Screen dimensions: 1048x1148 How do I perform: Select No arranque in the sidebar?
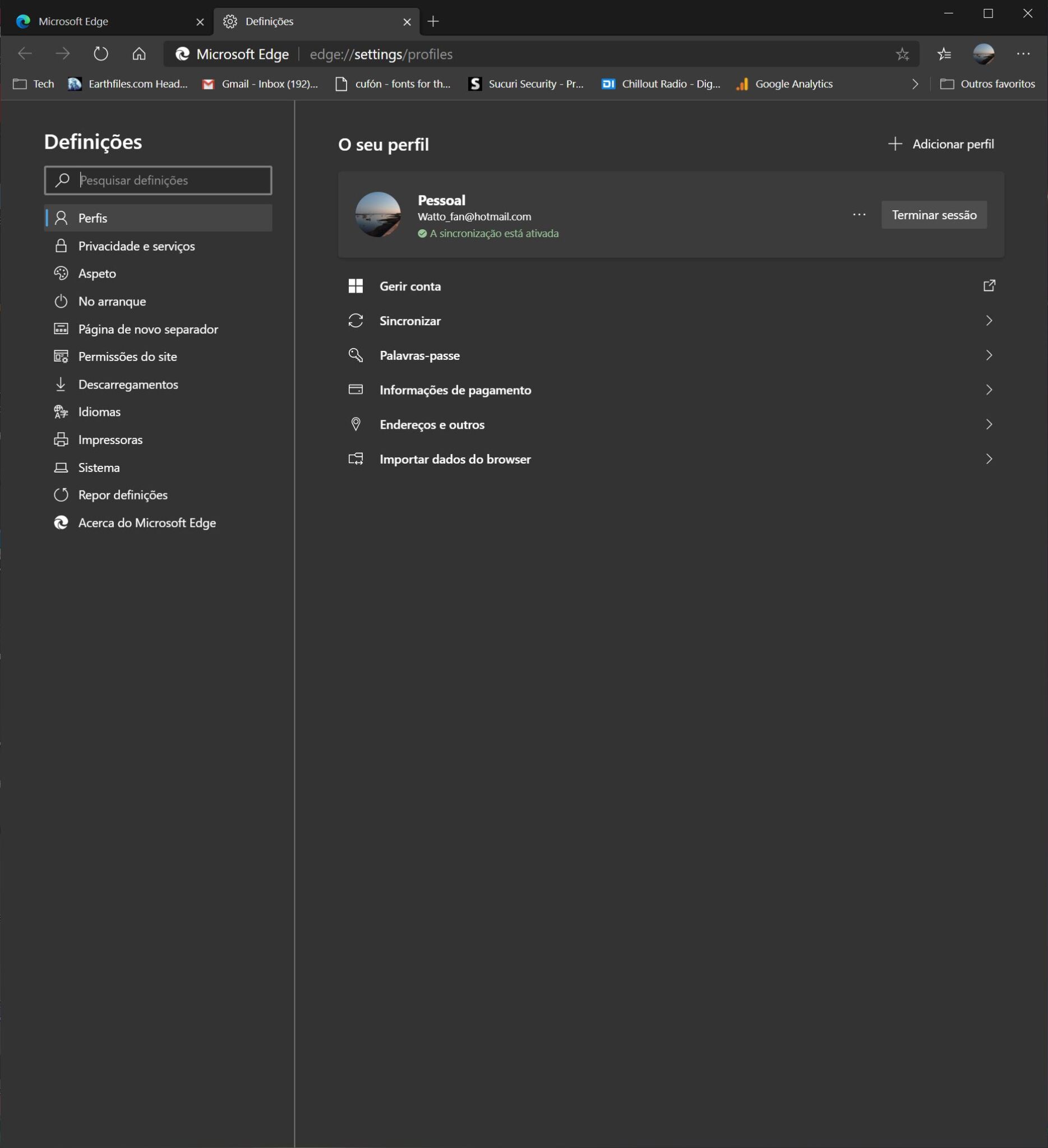(x=112, y=301)
